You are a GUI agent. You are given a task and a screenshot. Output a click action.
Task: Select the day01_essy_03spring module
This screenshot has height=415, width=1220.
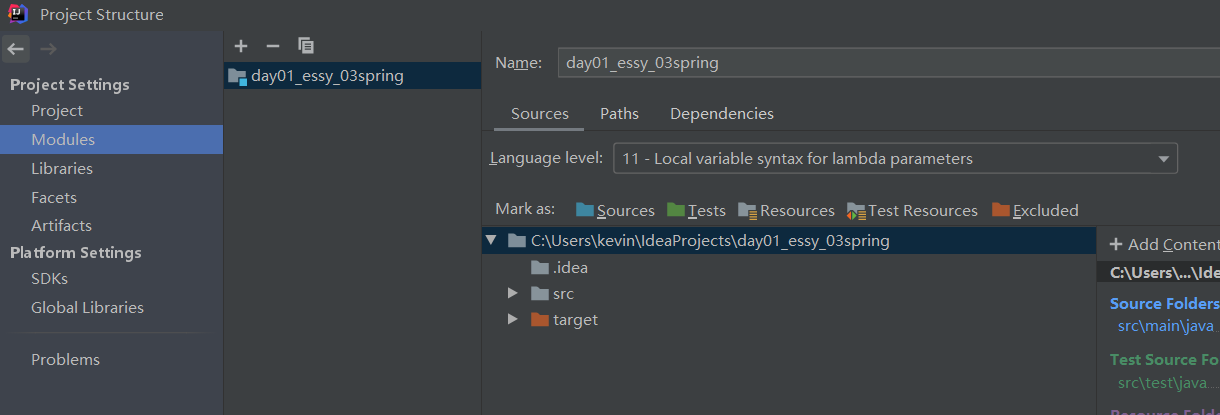(353, 76)
